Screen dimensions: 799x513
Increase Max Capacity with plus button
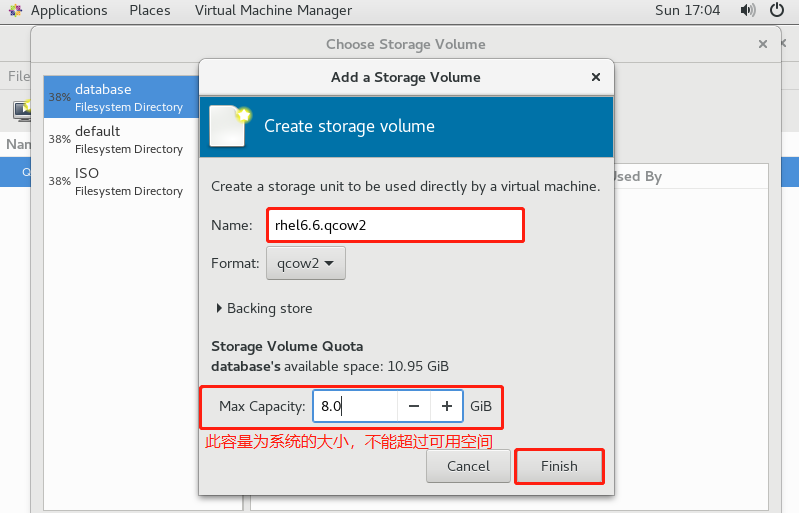click(x=446, y=407)
